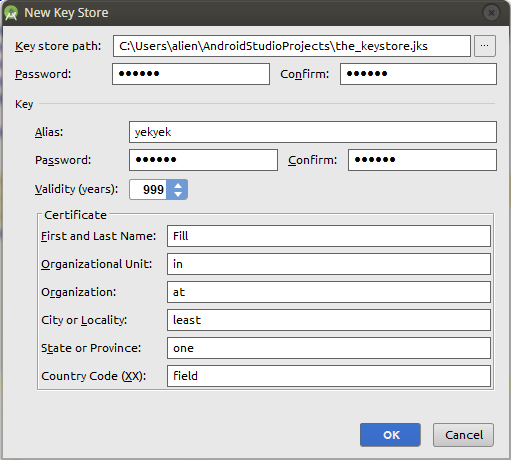Image resolution: width=511 pixels, height=460 pixels.
Task: Click the 'Alias:' label
Action: pos(49,132)
